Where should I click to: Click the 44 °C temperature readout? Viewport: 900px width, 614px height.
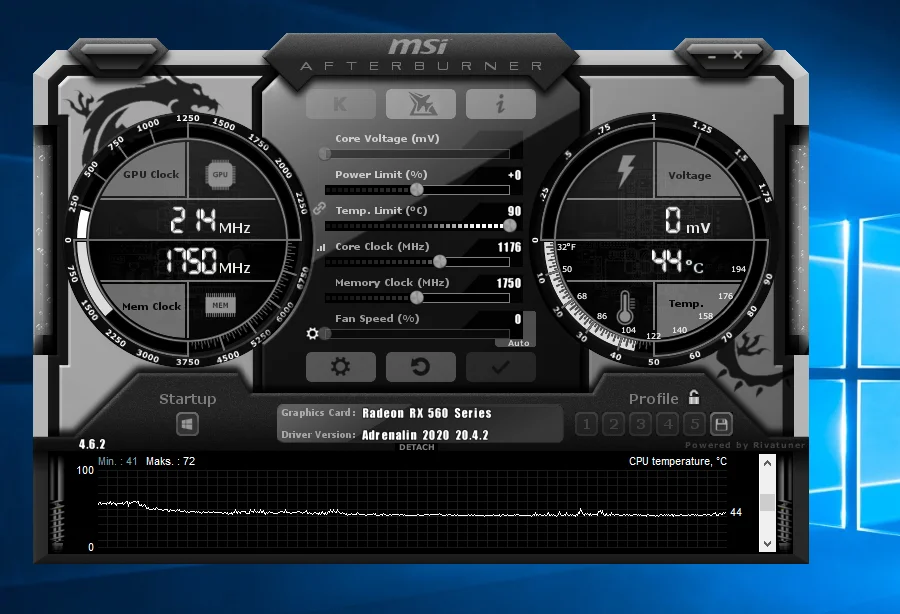[677, 262]
